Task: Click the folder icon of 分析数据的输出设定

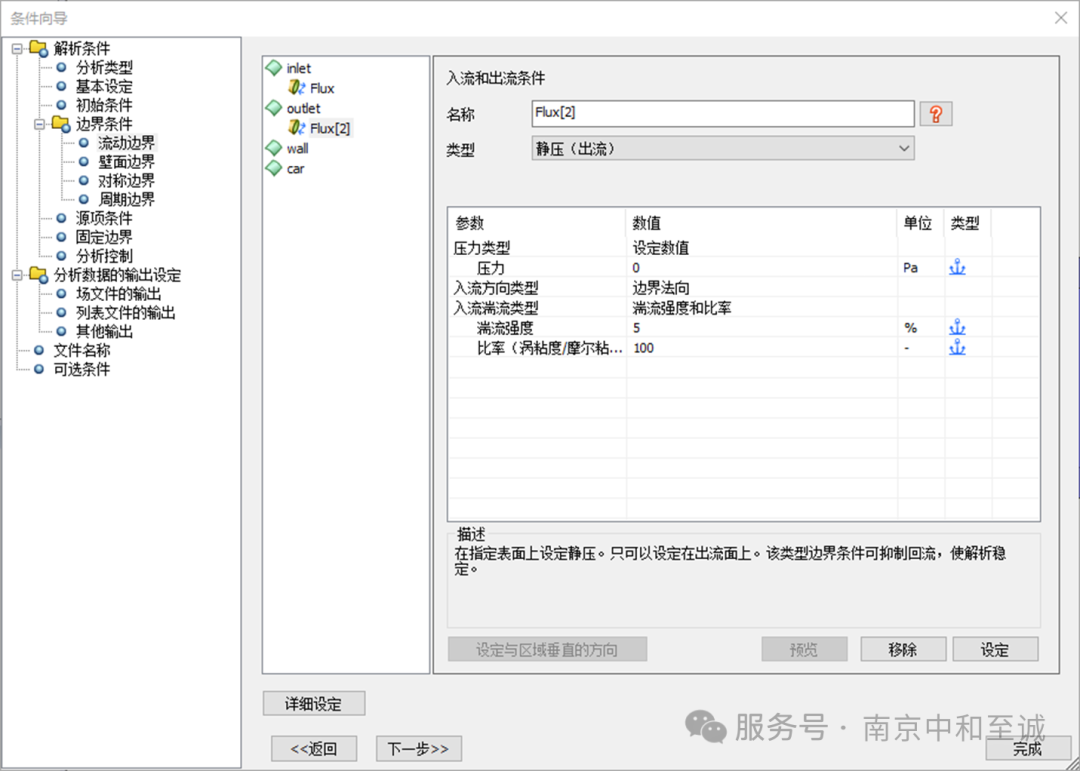Action: tap(39, 275)
